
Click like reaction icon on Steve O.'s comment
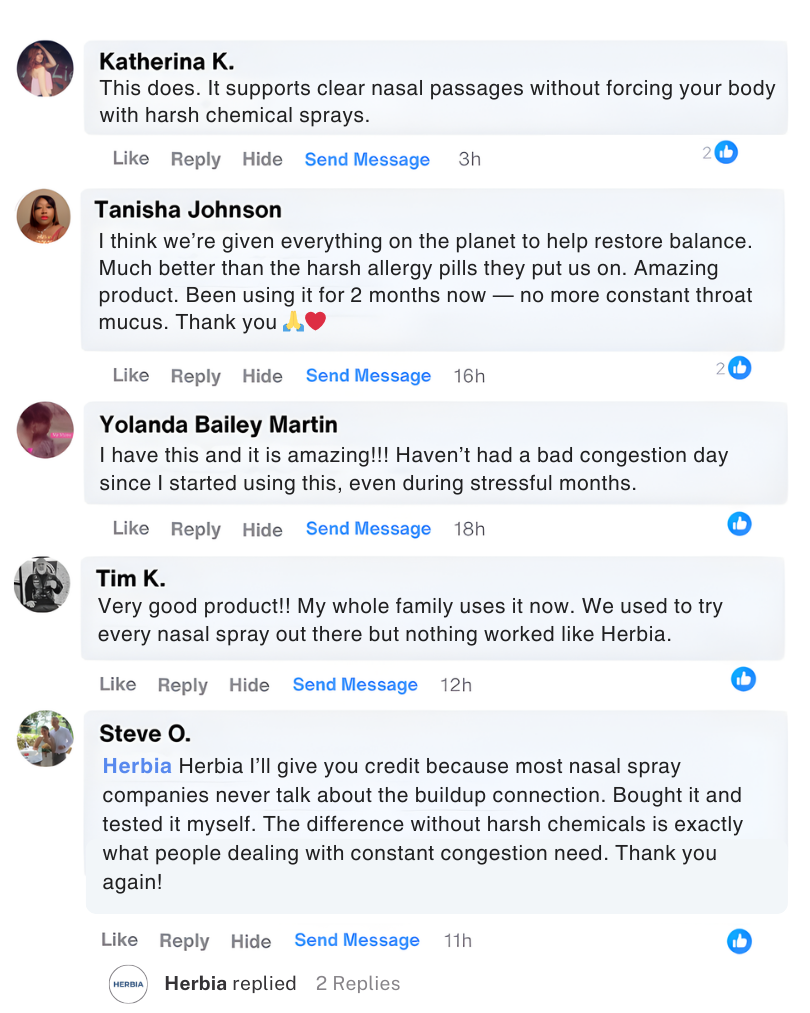pyautogui.click(x=739, y=941)
